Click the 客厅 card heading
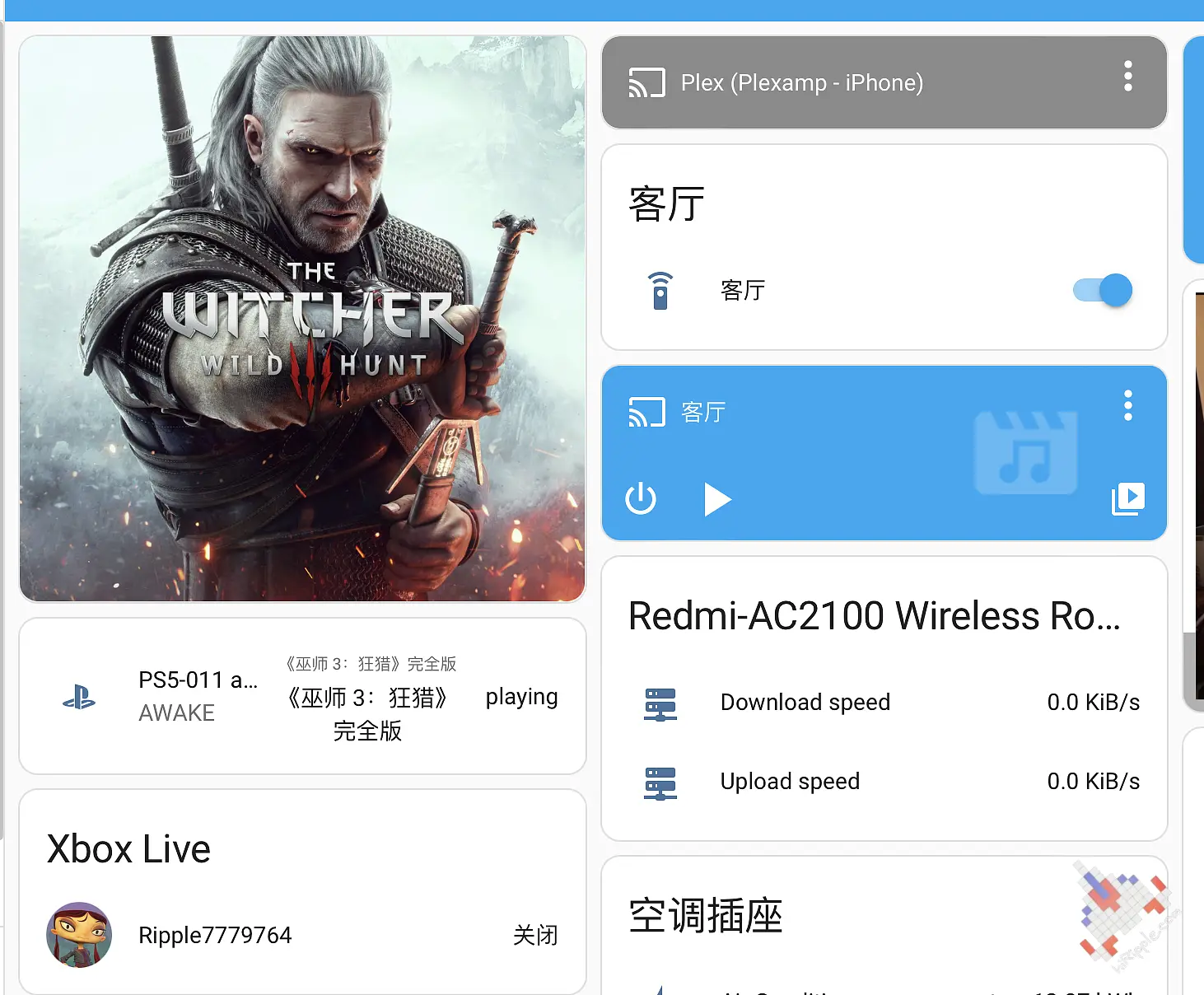The width and height of the screenshot is (1204, 995). (667, 204)
